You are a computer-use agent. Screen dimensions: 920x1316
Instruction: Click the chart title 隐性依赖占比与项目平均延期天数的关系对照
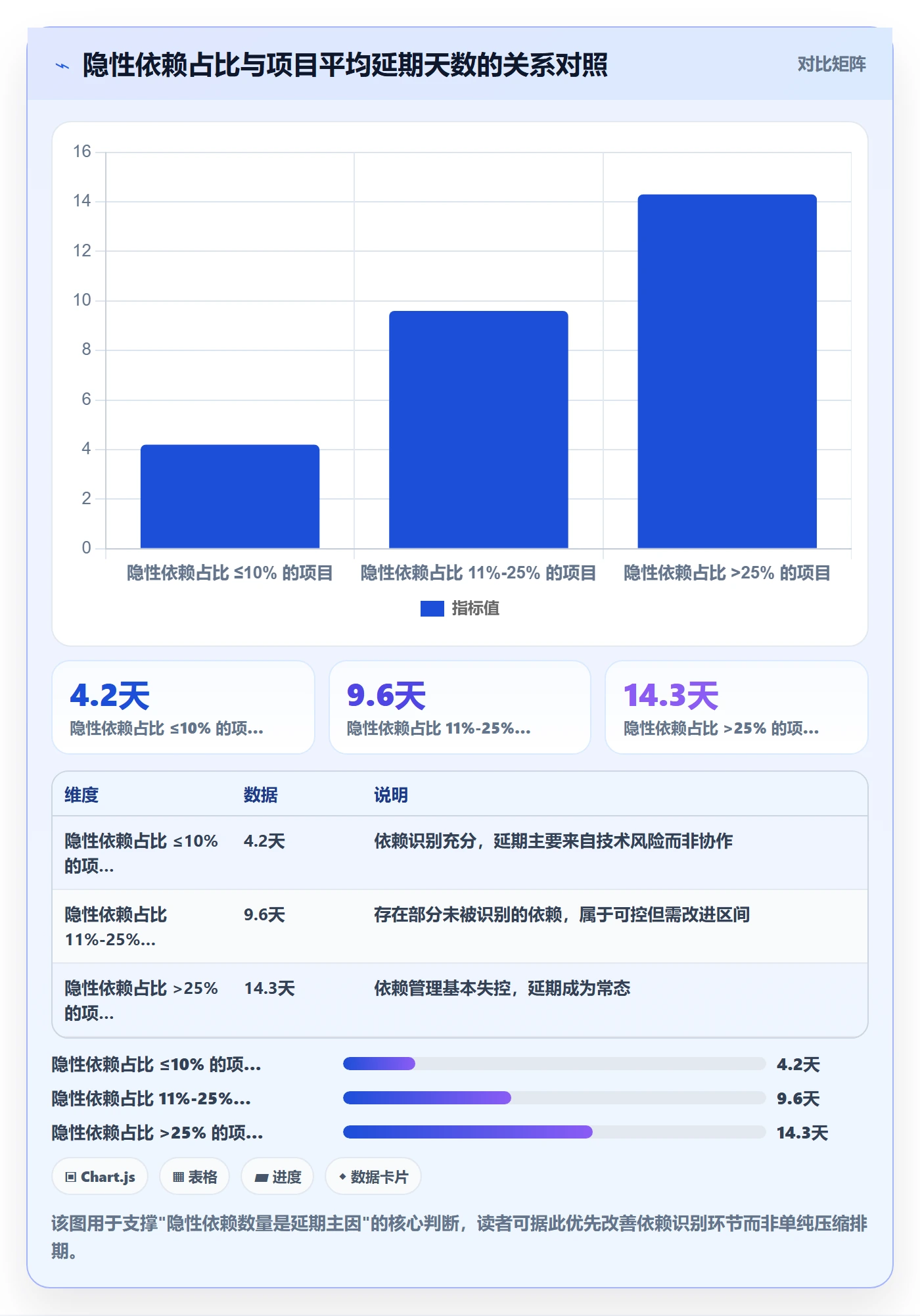pyautogui.click(x=345, y=65)
